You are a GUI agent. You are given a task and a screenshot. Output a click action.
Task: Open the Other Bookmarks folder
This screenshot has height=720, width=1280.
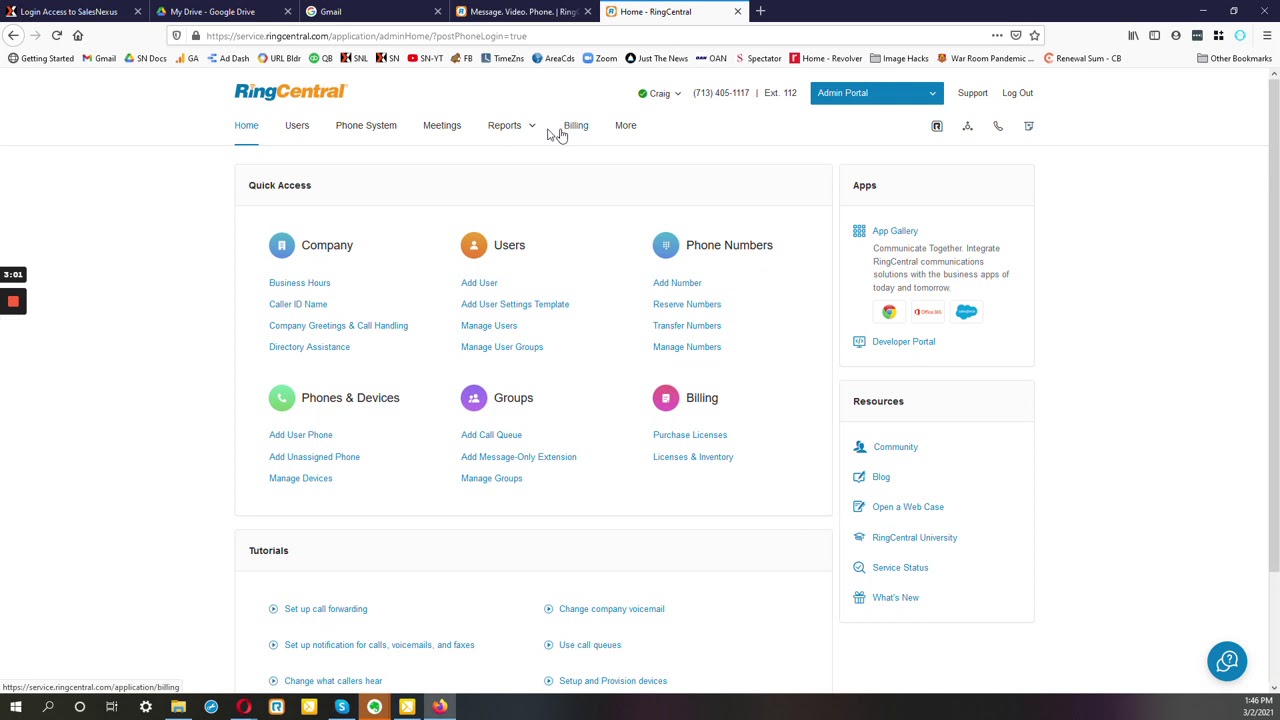[x=1234, y=58]
